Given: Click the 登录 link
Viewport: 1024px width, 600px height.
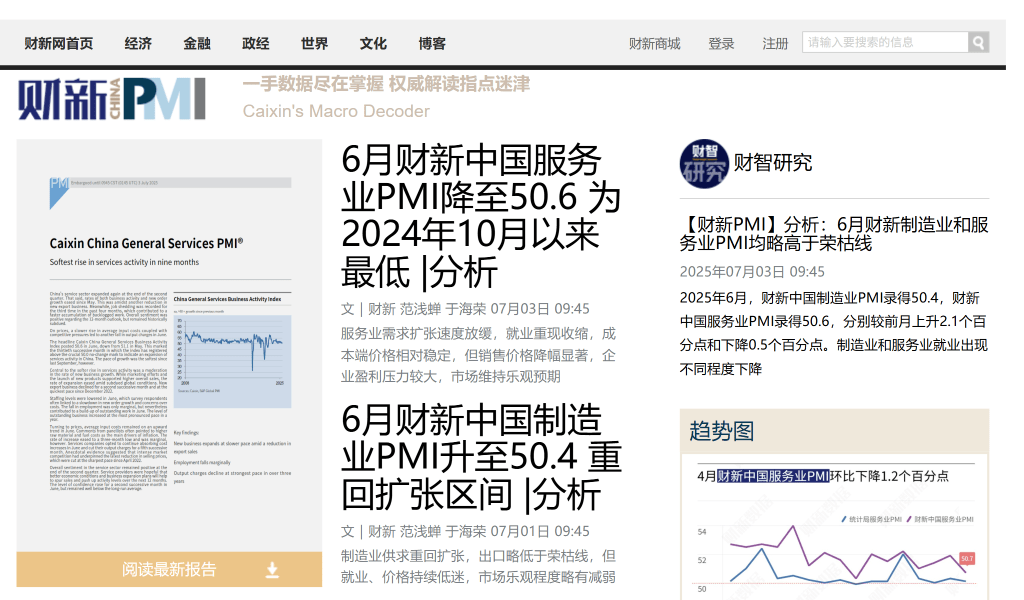Looking at the screenshot, I should (x=721, y=43).
